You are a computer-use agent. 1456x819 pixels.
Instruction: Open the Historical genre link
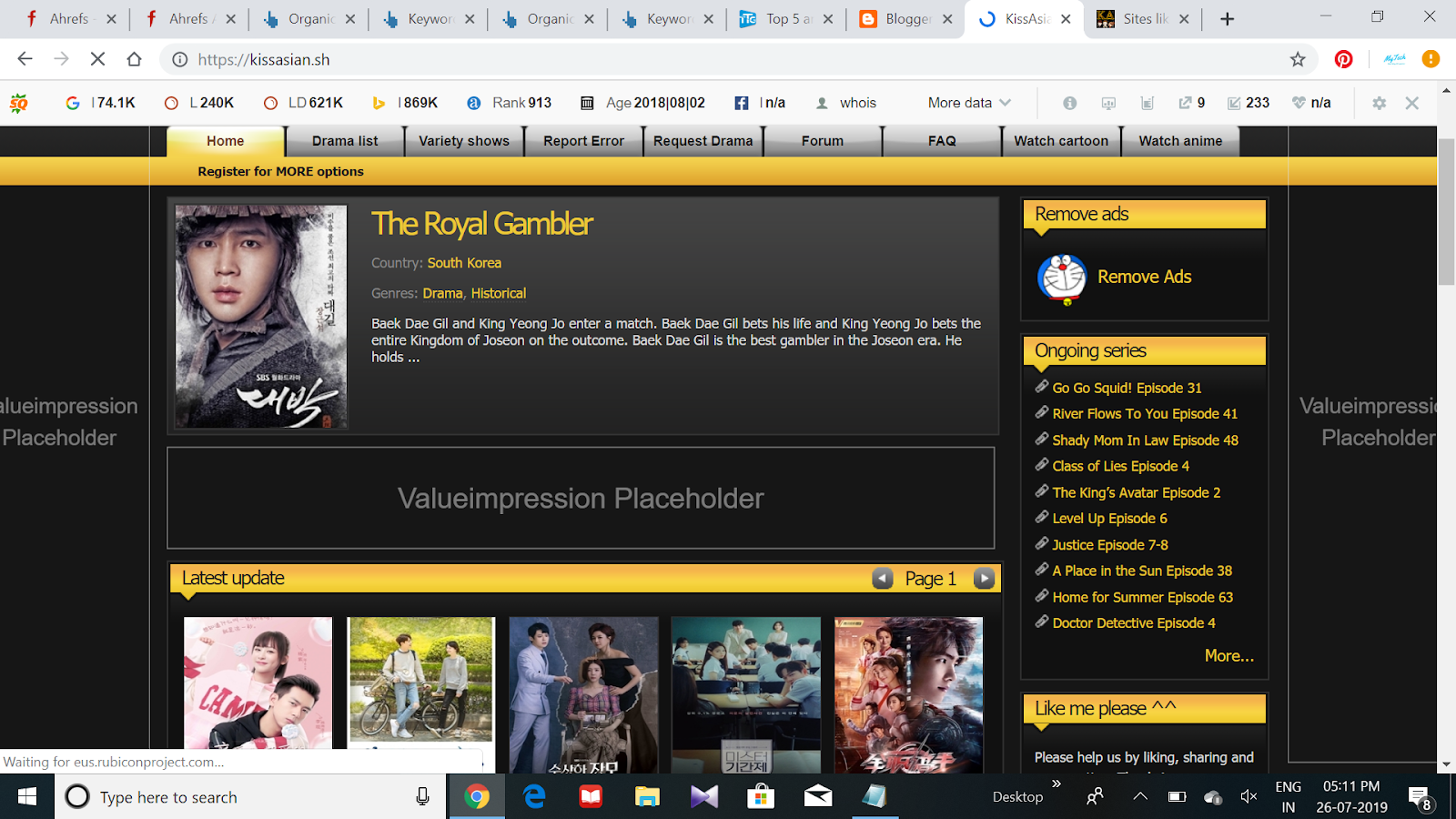[x=499, y=293]
